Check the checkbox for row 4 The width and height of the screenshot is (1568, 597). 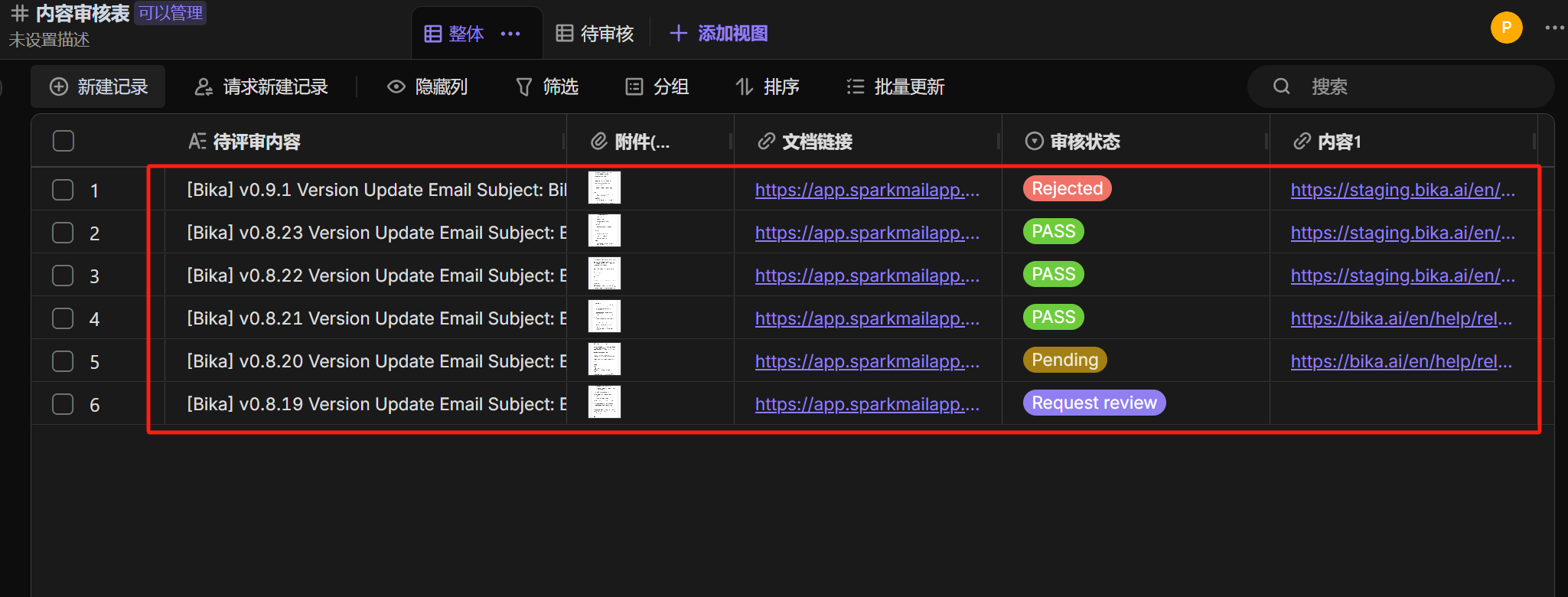pos(63,318)
